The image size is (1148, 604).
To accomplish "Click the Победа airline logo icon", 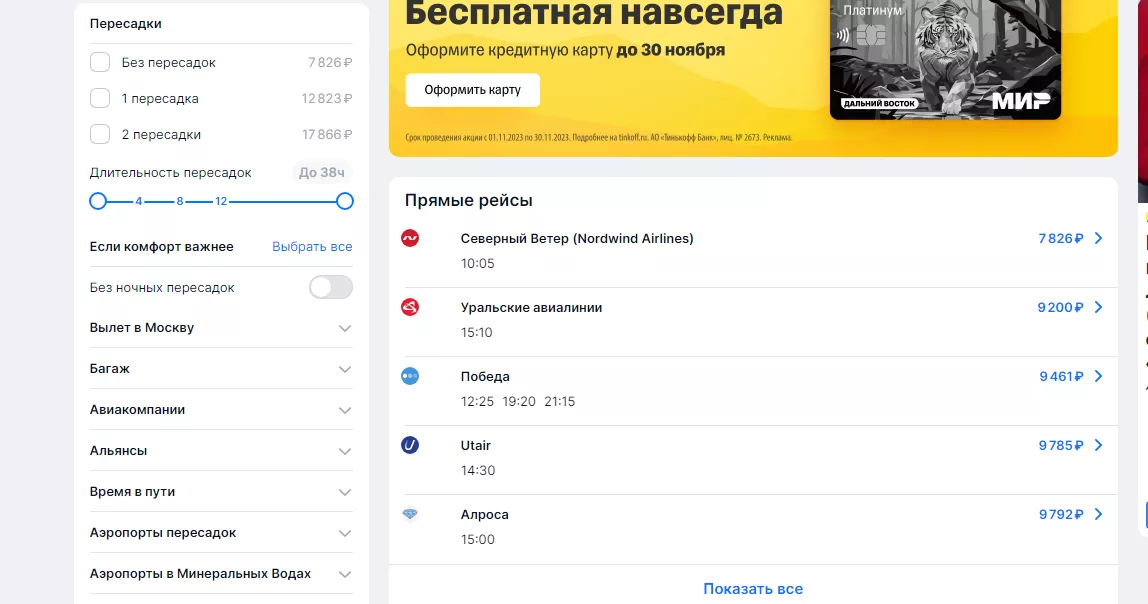I will 410,376.
